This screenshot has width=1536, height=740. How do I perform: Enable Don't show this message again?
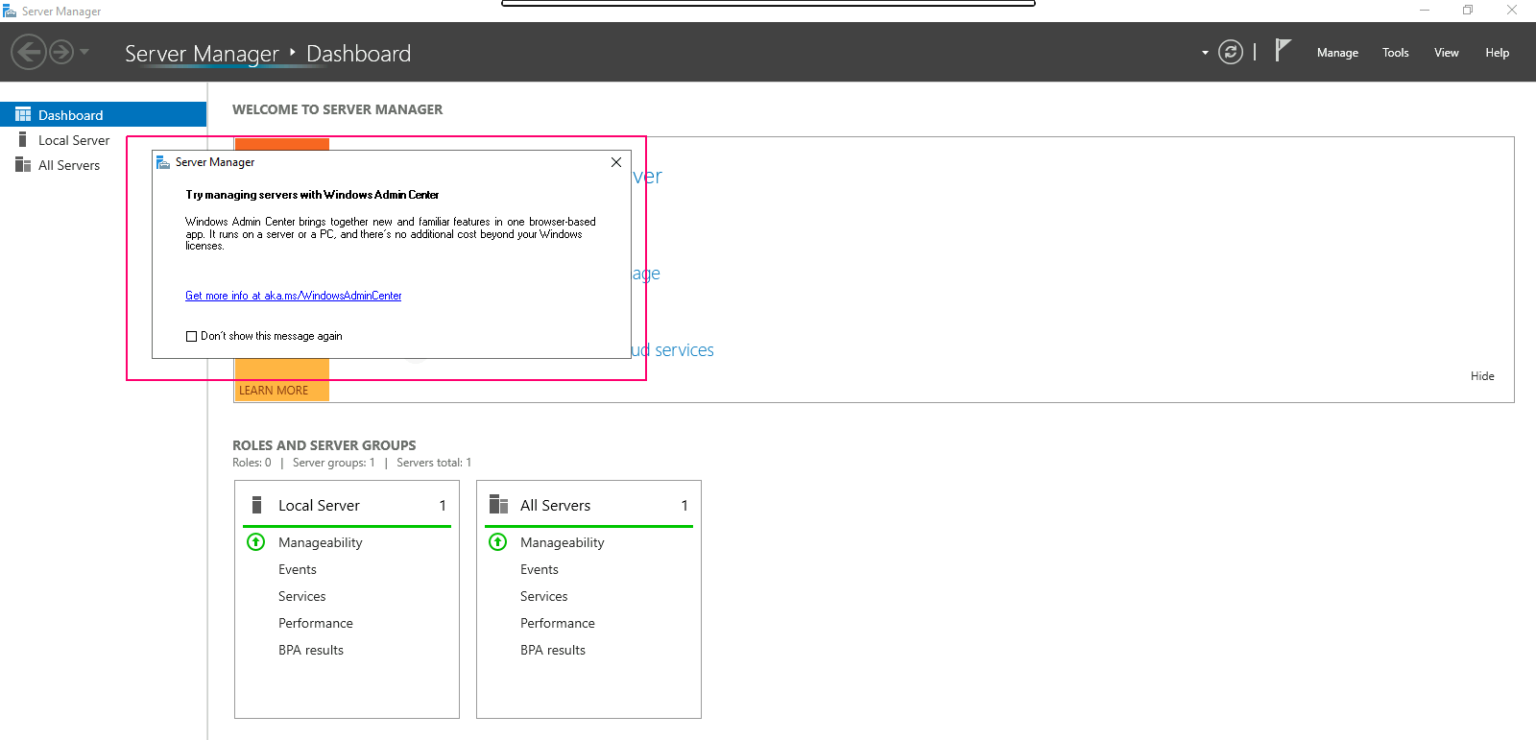click(x=191, y=335)
